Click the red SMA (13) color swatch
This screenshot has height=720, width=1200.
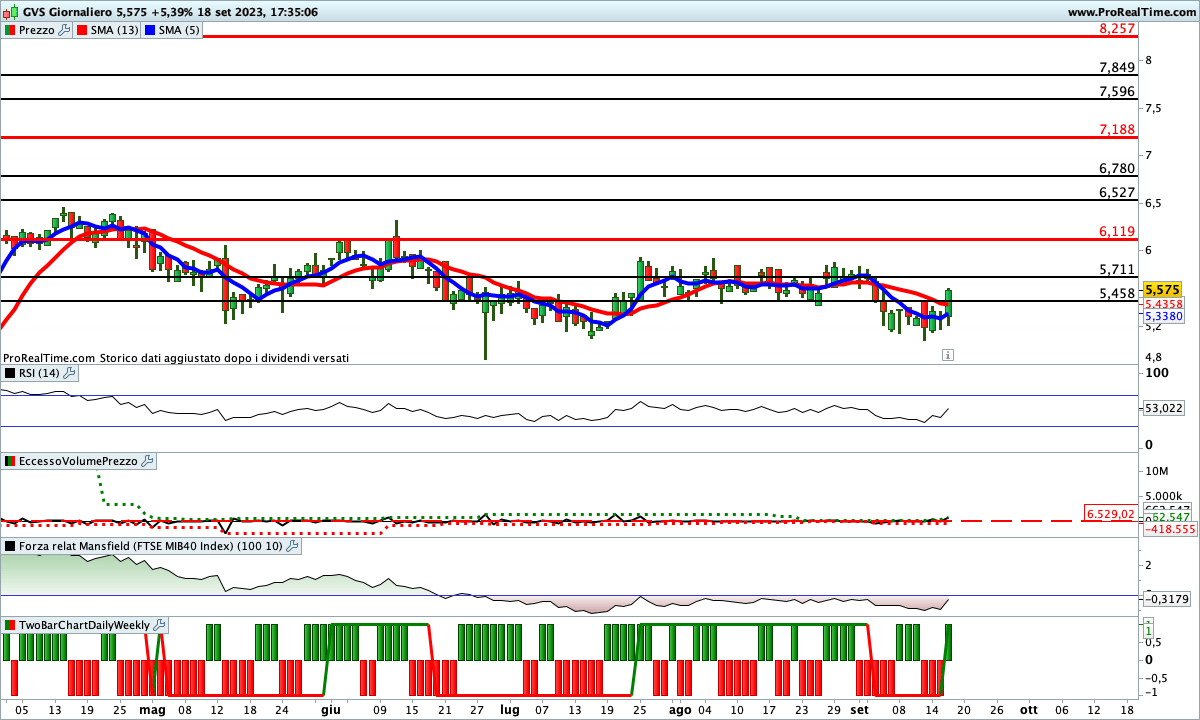tap(83, 30)
